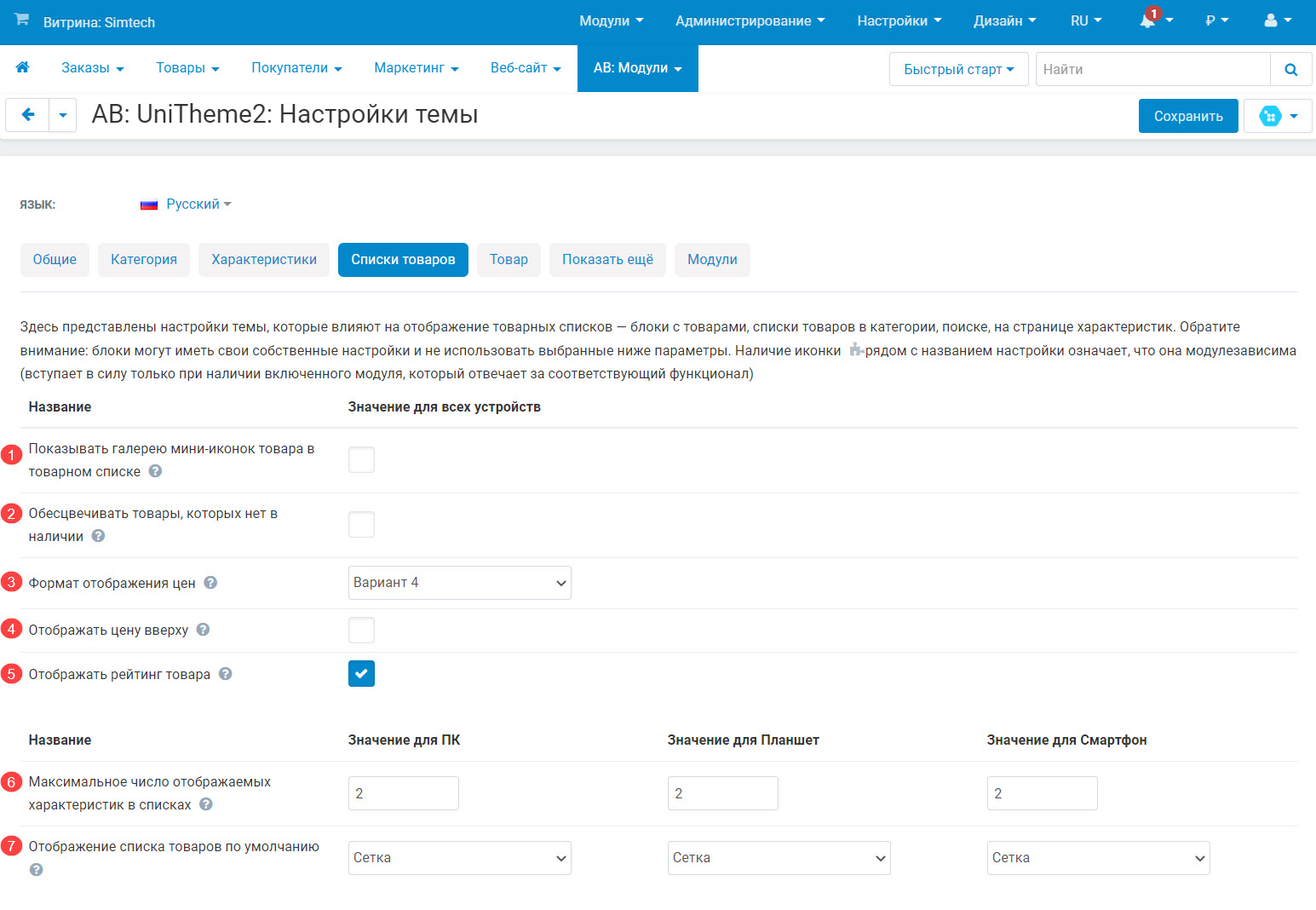Screen dimensions: 1316x910
Task: Open the Товары menu
Action: pyautogui.click(x=188, y=68)
